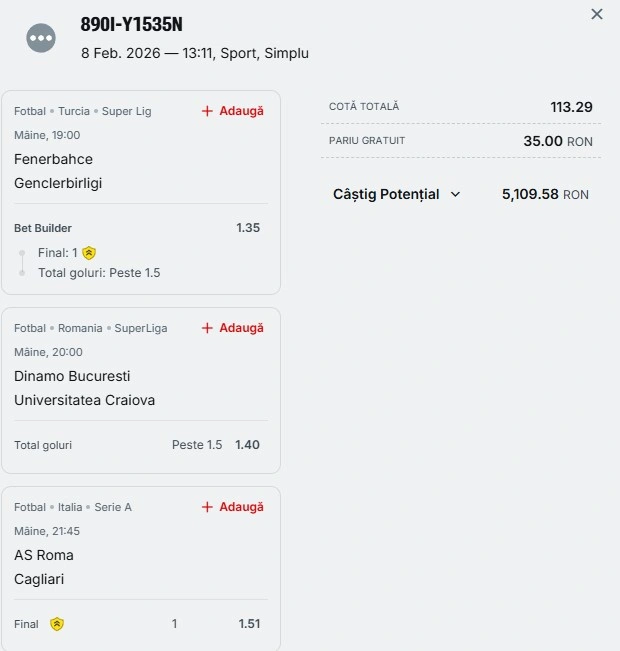620x651 pixels.
Task: Add the AS Roma match via Adaugă
Action: pos(241,507)
